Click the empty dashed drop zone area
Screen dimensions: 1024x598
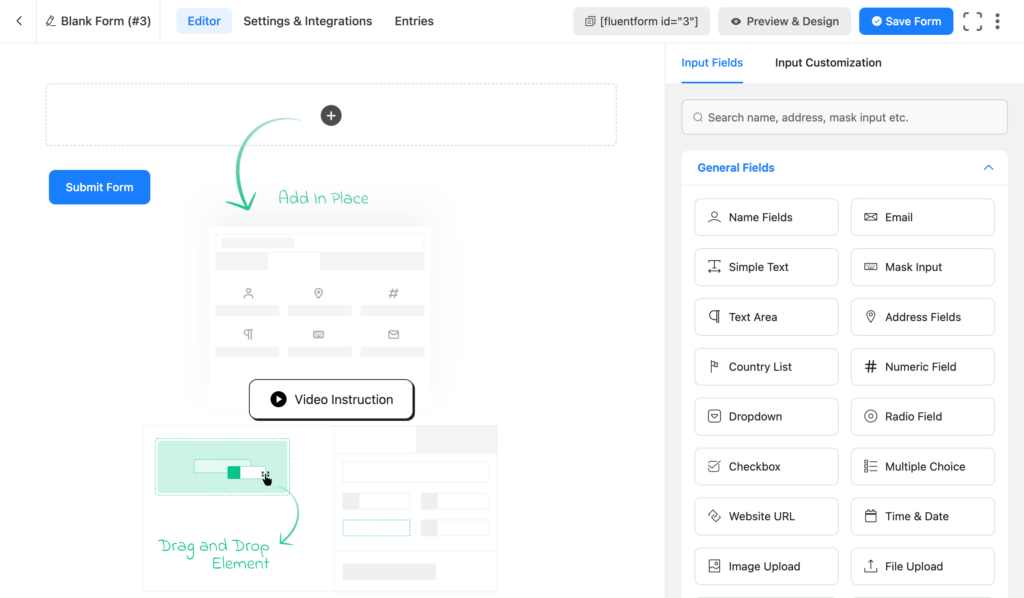click(x=331, y=114)
